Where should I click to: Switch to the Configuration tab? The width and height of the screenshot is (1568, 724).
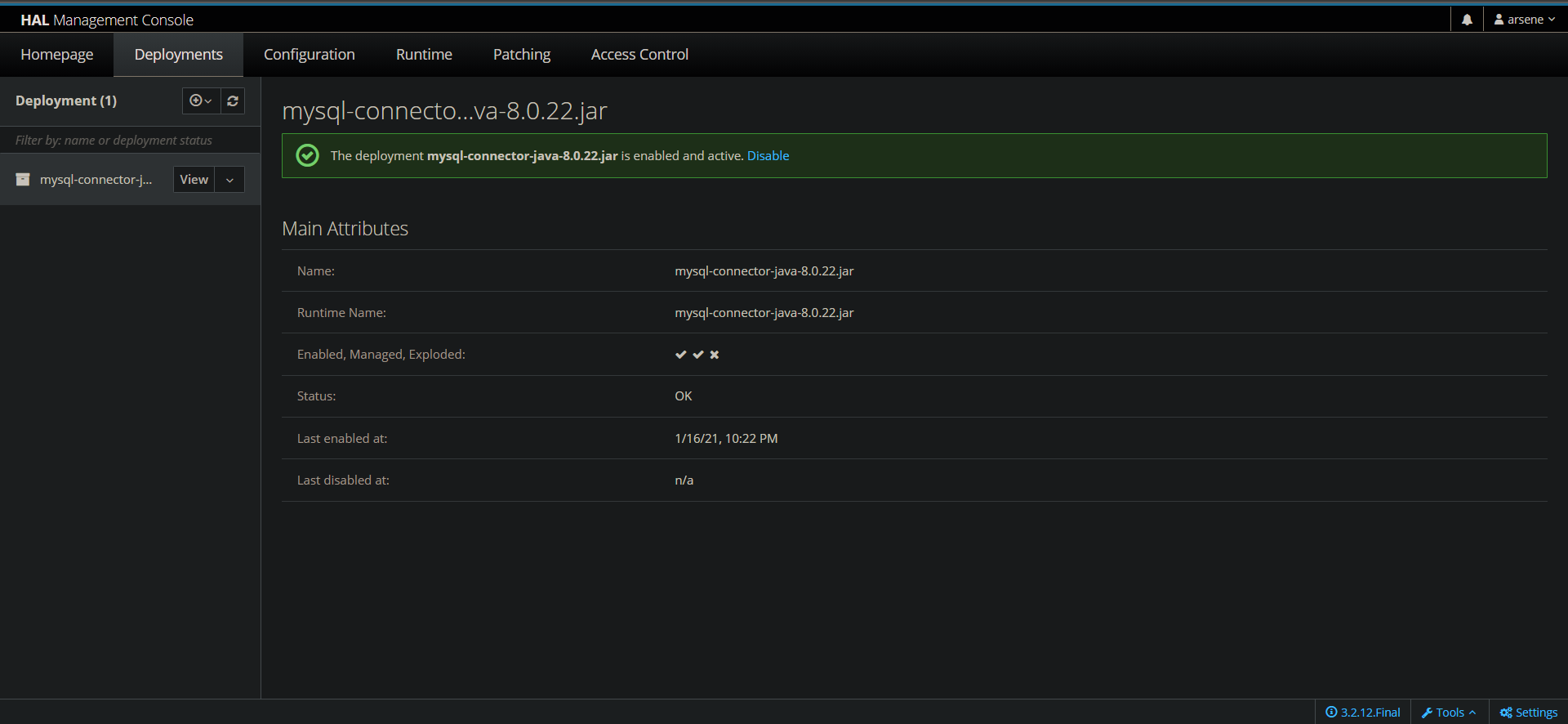tap(309, 55)
